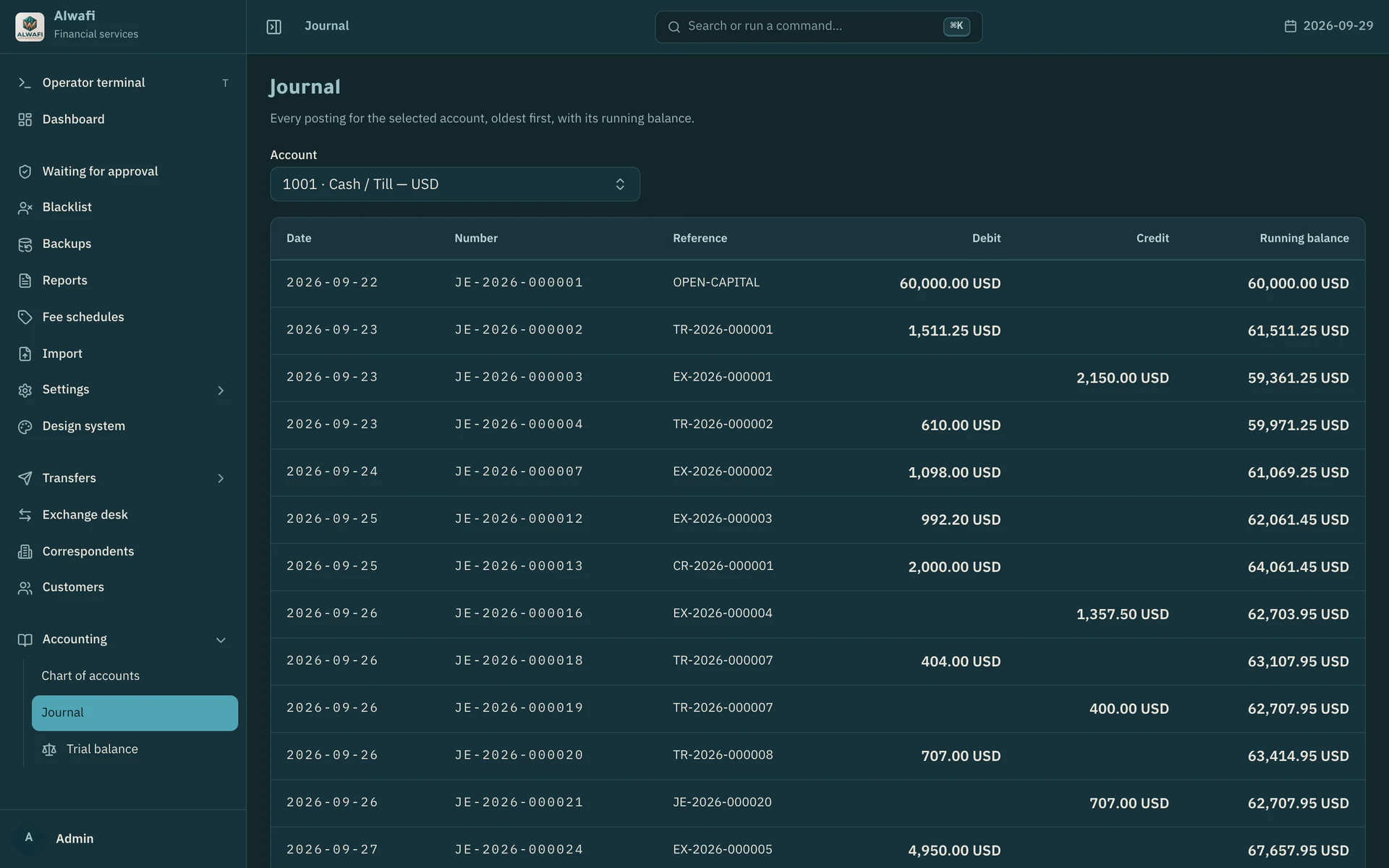Click entry number JE-2026-000018
This screenshot has width=1389, height=868.
click(519, 661)
